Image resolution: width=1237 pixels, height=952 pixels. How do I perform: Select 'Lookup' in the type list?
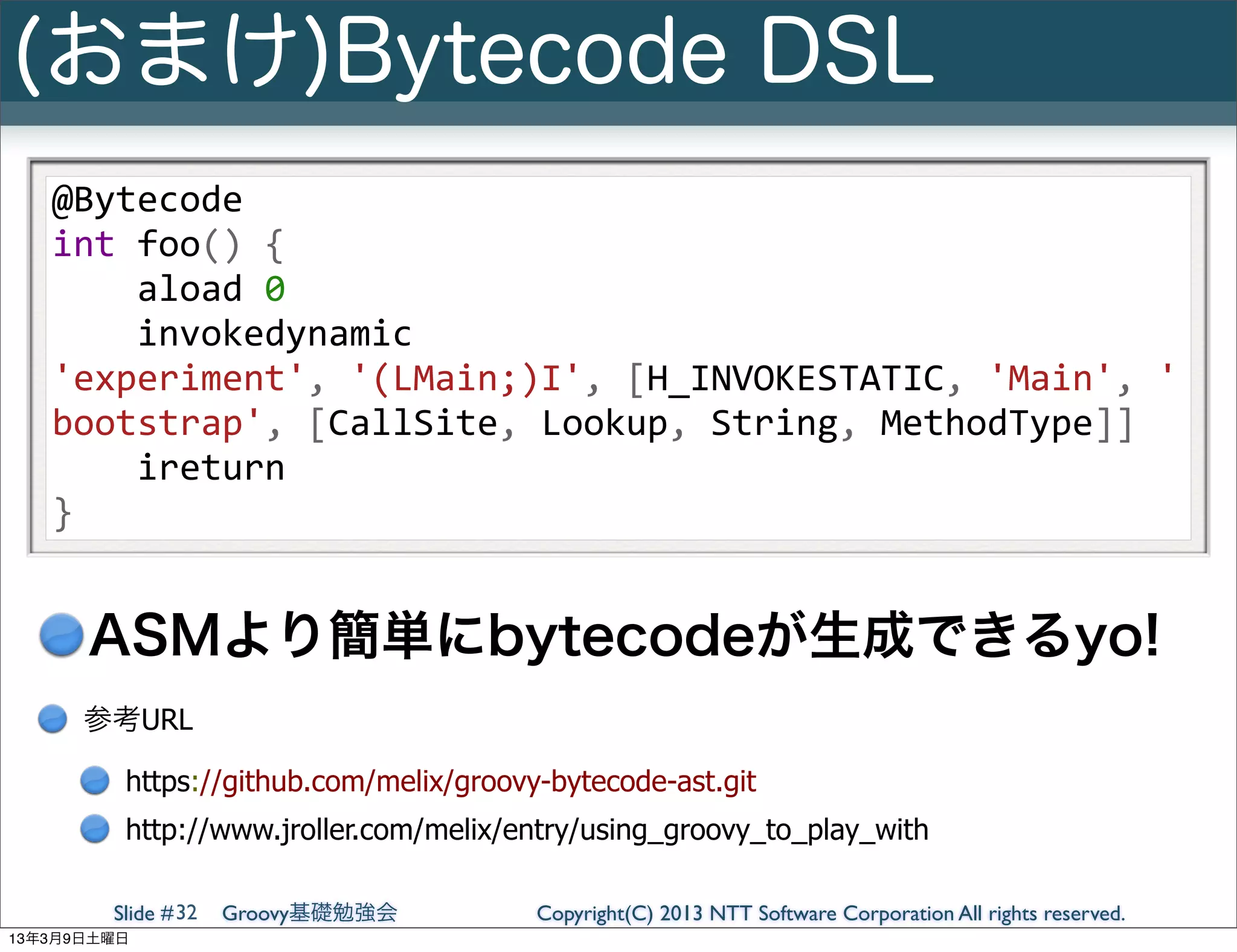pyautogui.click(x=605, y=423)
